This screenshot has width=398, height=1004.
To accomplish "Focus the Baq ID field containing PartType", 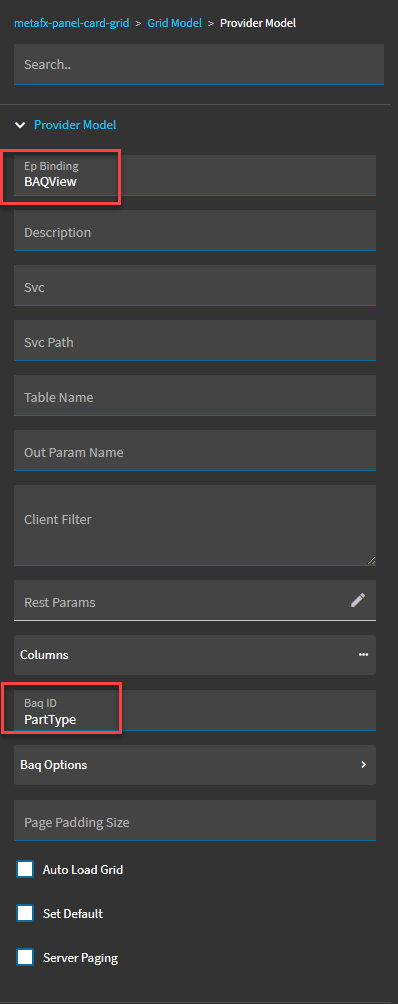I will [195, 710].
